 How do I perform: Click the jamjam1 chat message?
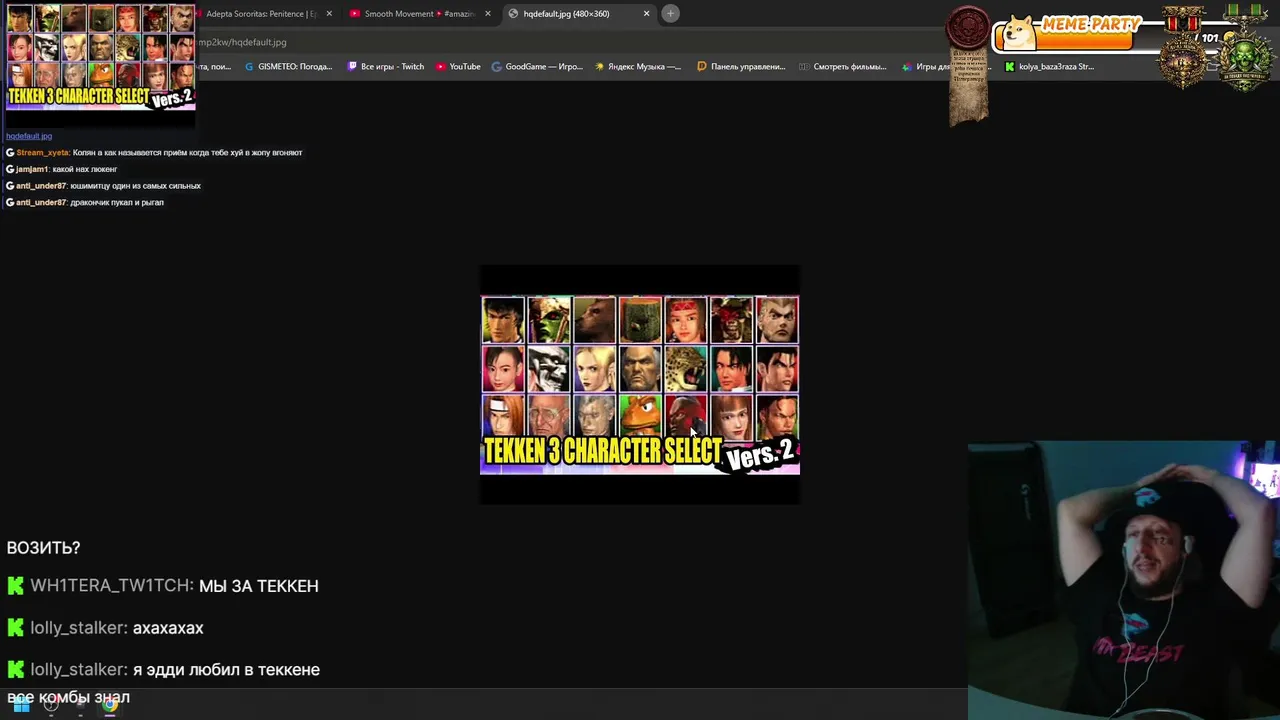point(62,169)
